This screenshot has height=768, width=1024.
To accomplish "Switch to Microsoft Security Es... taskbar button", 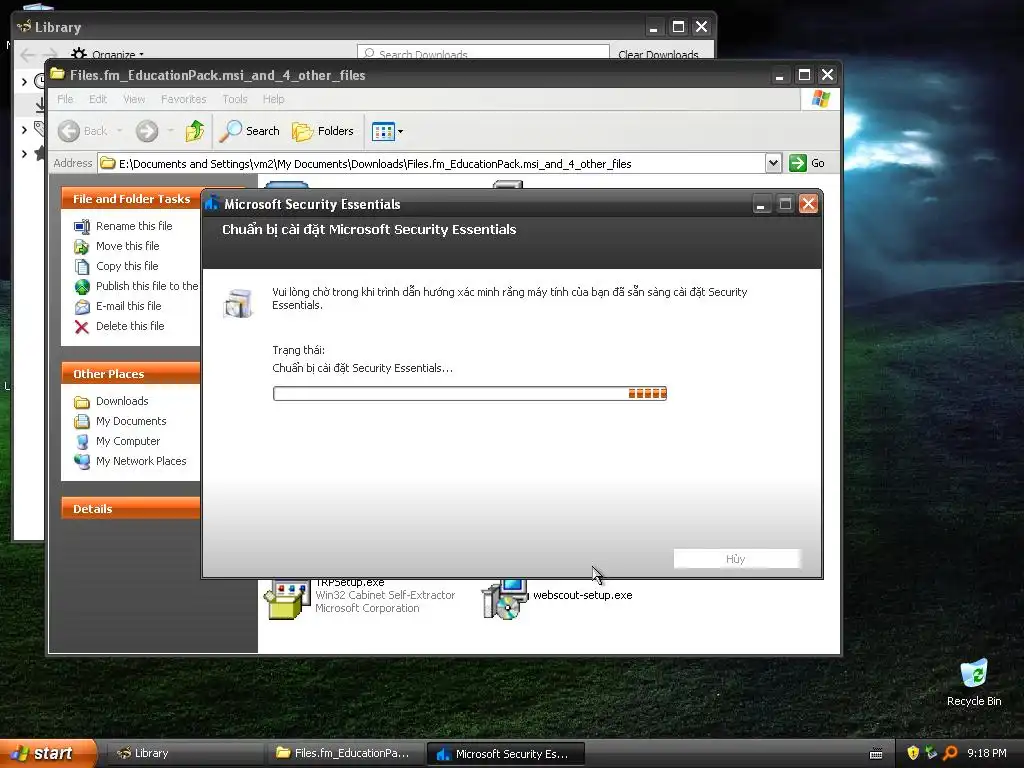I will pos(505,754).
